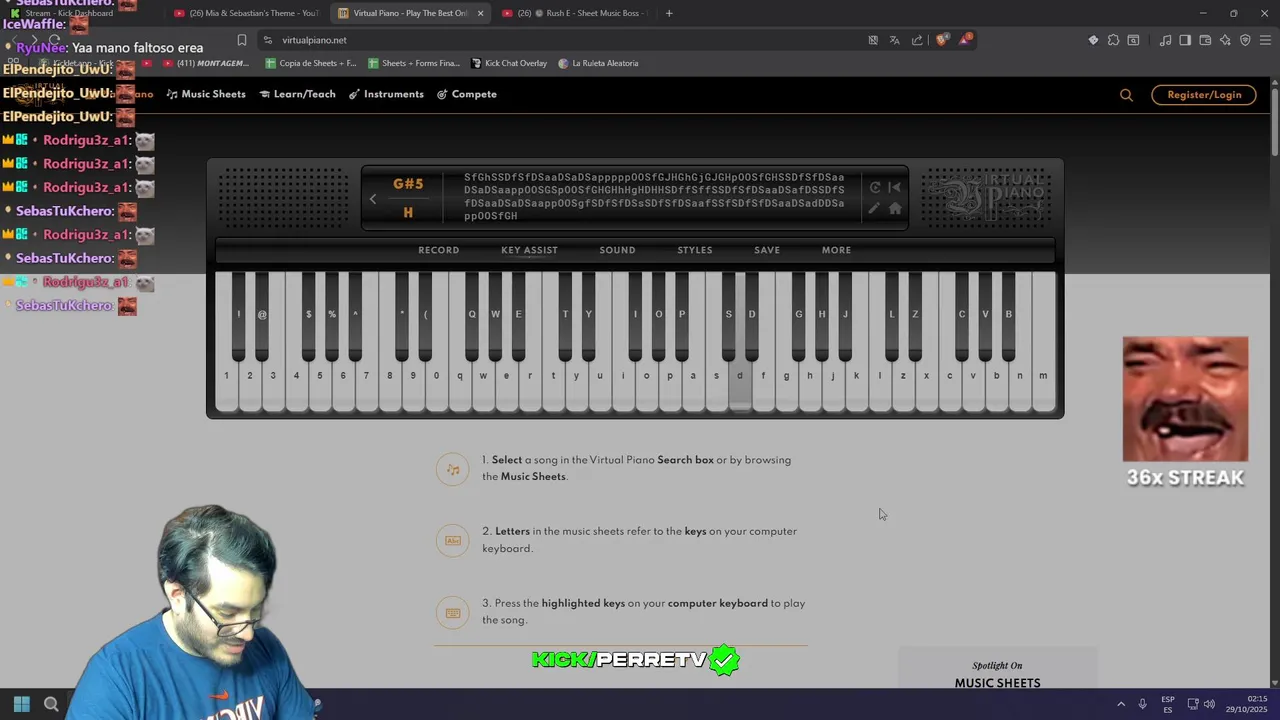Viewport: 1280px width, 720px height.
Task: Open the STYLES piano menu
Action: point(695,250)
